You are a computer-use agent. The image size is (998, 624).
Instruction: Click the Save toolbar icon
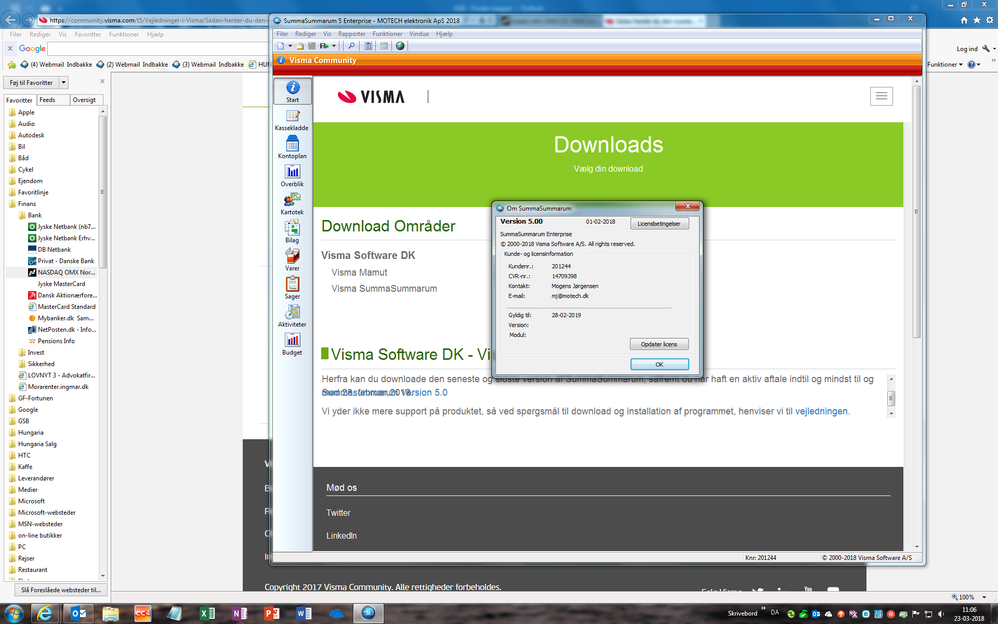(312, 46)
